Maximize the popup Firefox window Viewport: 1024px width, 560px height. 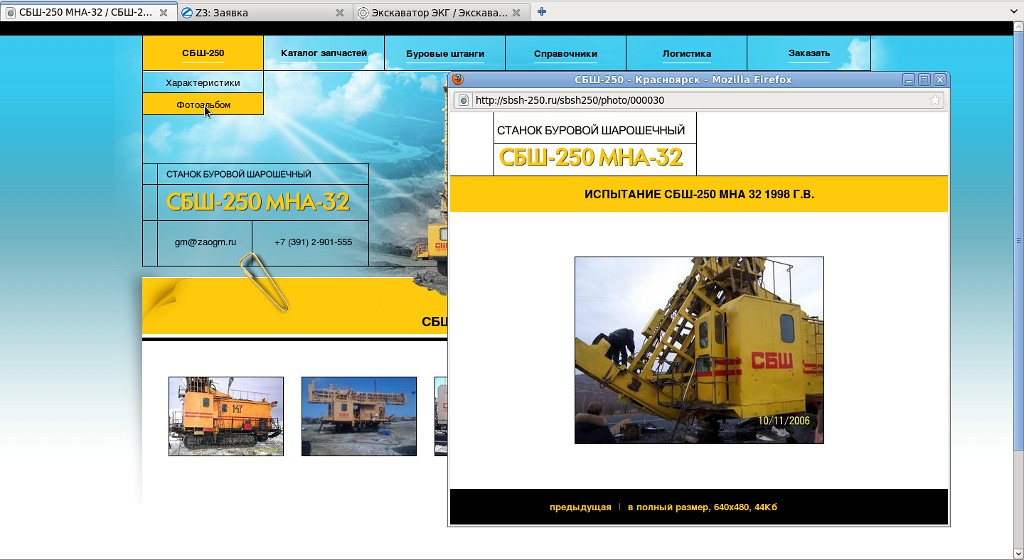click(x=924, y=79)
